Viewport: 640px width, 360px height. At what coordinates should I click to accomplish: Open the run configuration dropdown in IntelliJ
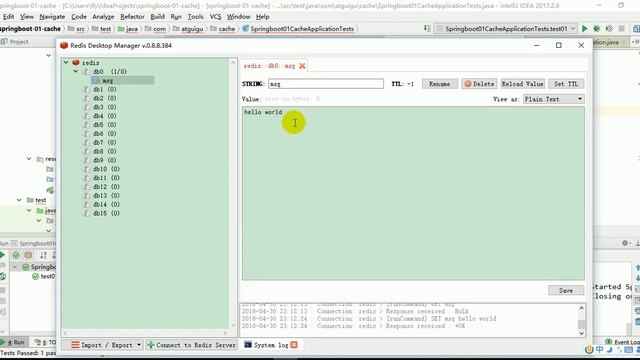(506, 29)
